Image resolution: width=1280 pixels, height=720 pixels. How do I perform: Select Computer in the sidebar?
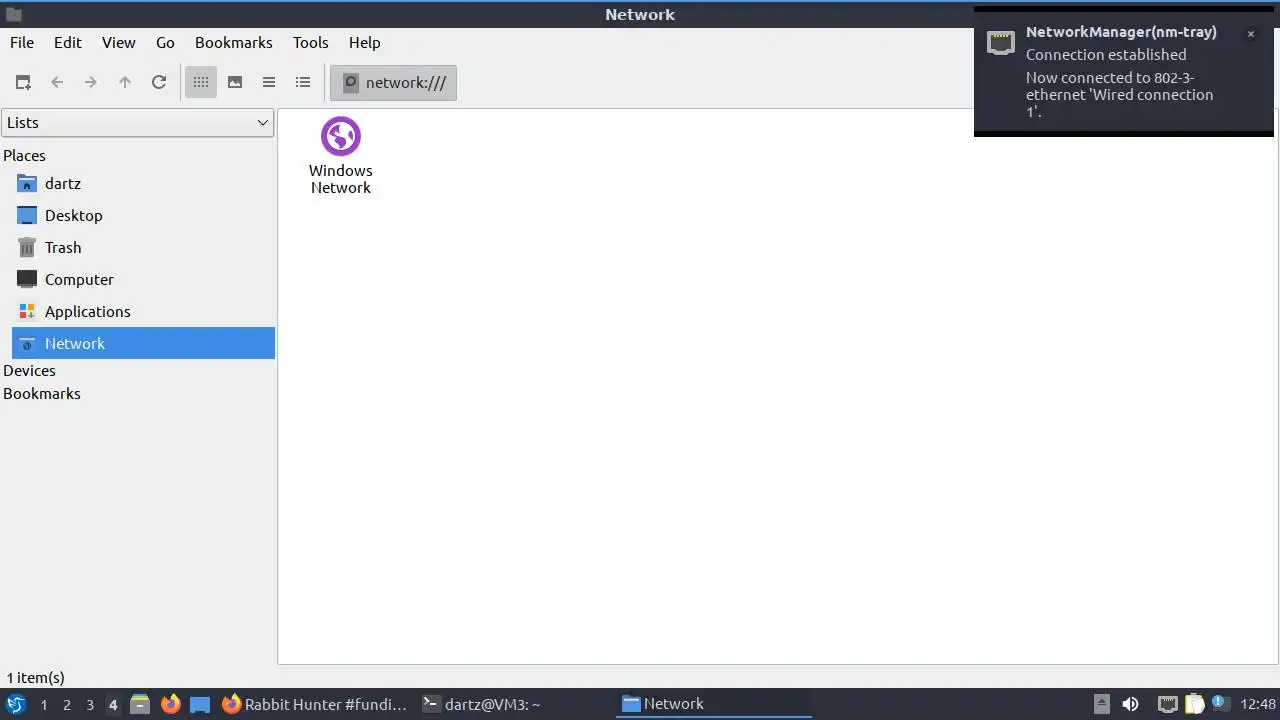tap(143, 279)
